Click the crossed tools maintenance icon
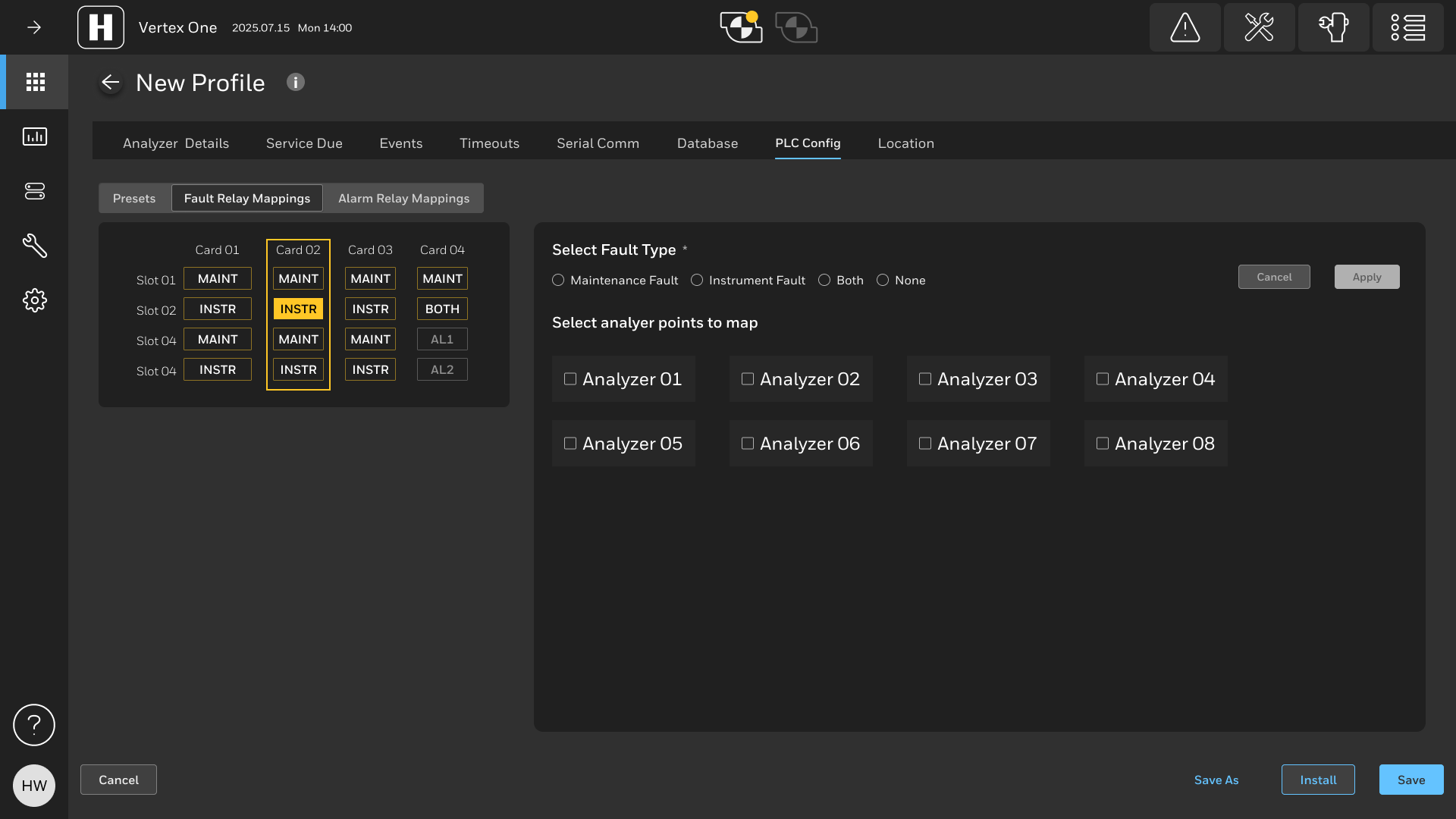The width and height of the screenshot is (1456, 819). click(x=1259, y=27)
